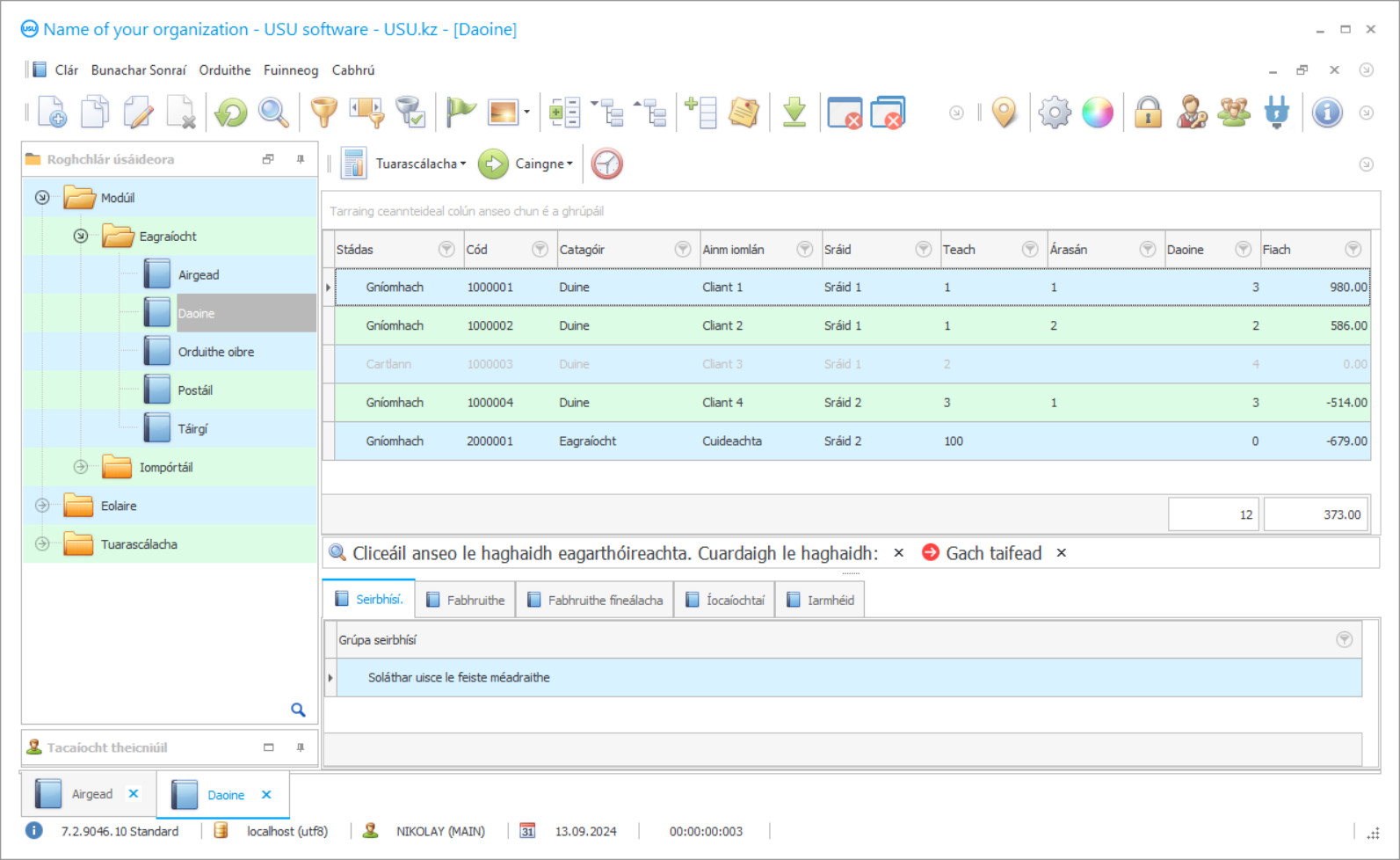
Task: Click the blue plug connection icon
Action: click(x=1276, y=113)
